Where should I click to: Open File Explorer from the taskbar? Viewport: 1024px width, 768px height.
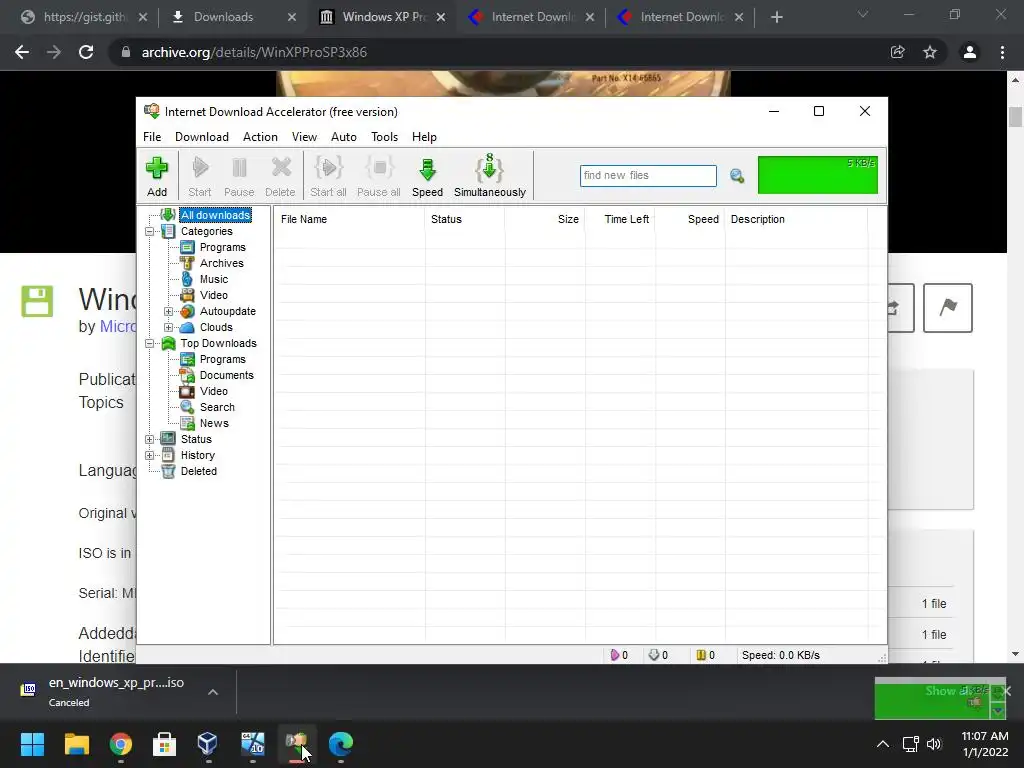[76, 744]
